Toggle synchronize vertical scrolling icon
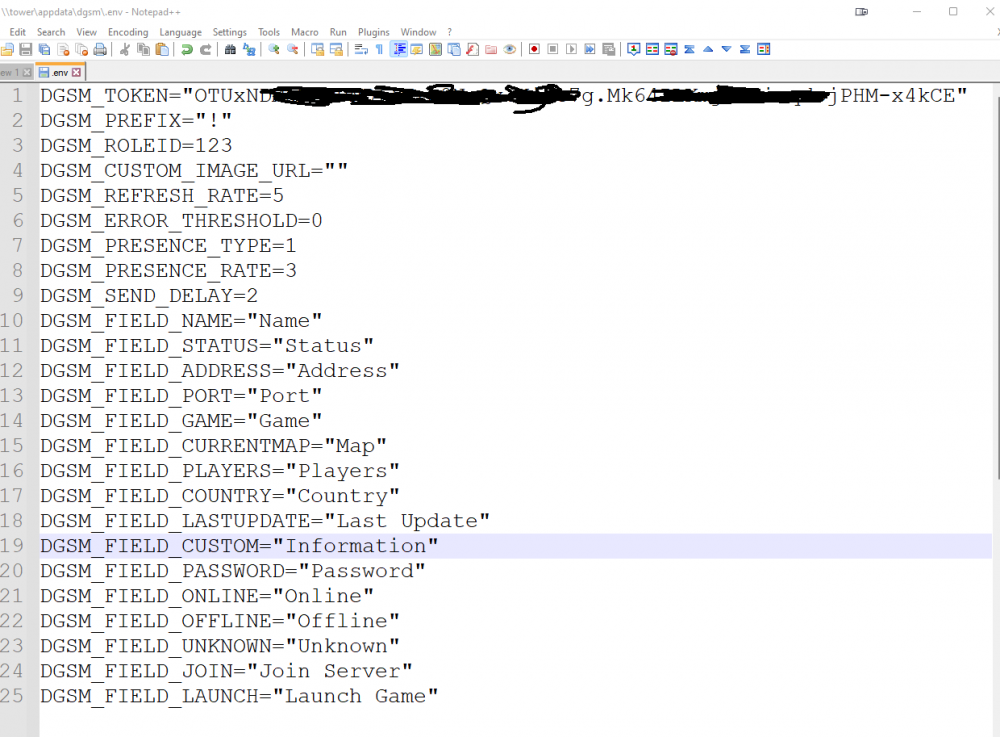The image size is (1000, 737). click(318, 50)
